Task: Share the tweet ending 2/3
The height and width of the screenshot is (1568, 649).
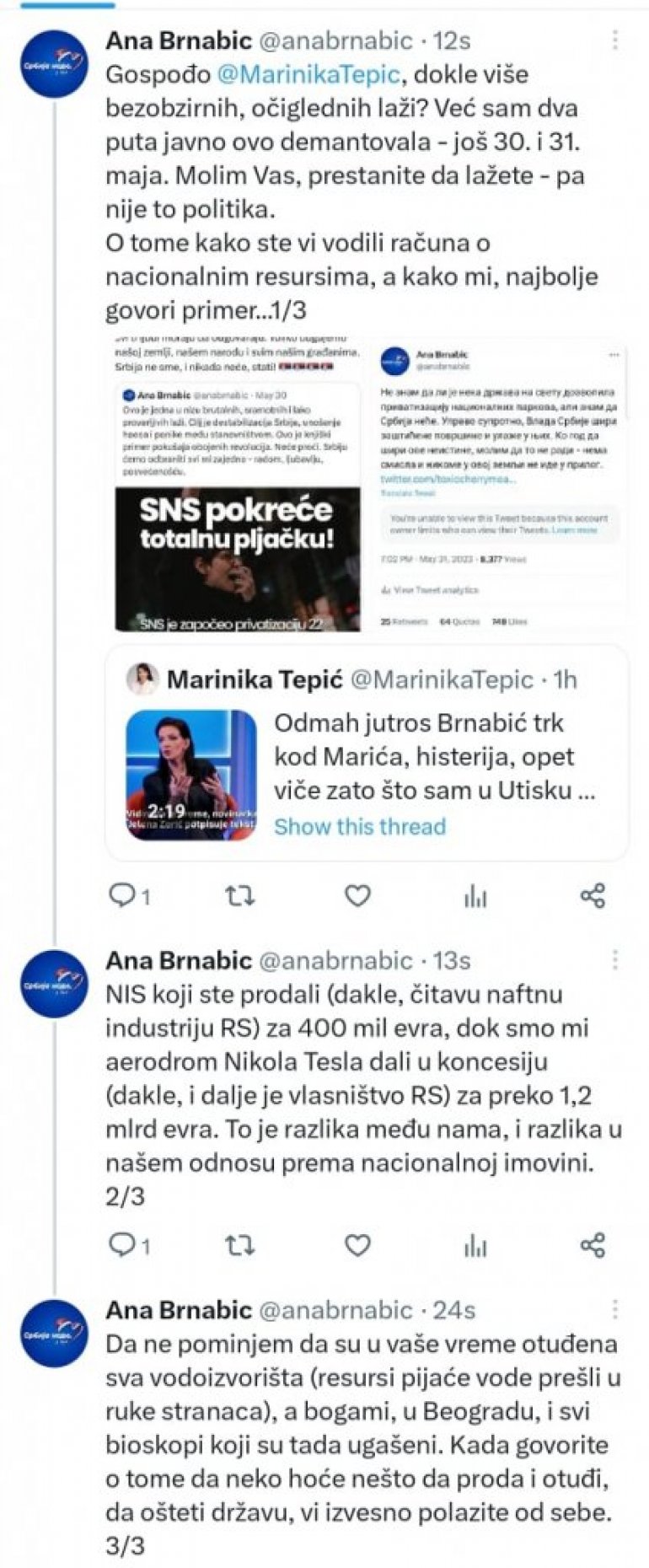Action: click(x=593, y=1244)
